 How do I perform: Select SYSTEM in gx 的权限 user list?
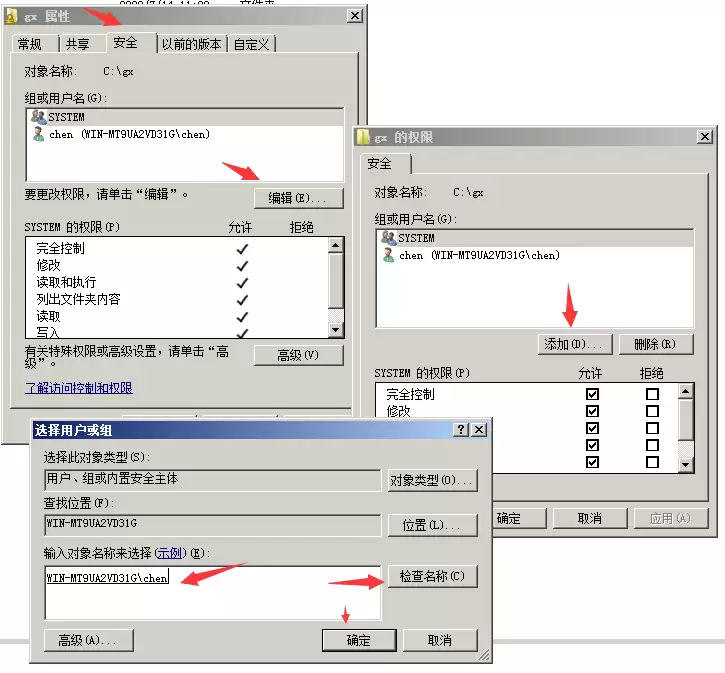coord(535,238)
